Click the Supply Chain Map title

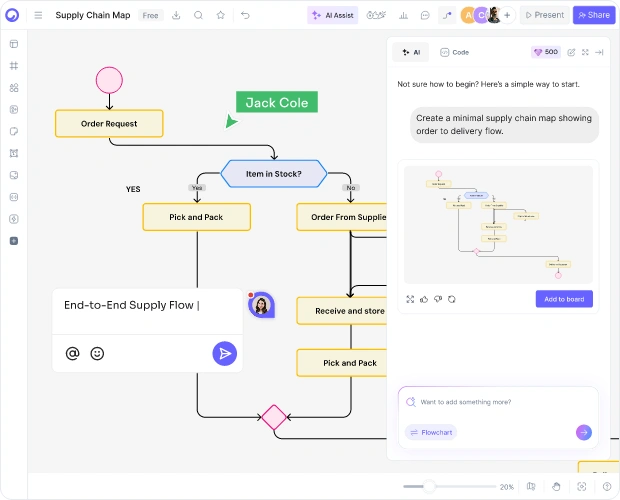93,15
